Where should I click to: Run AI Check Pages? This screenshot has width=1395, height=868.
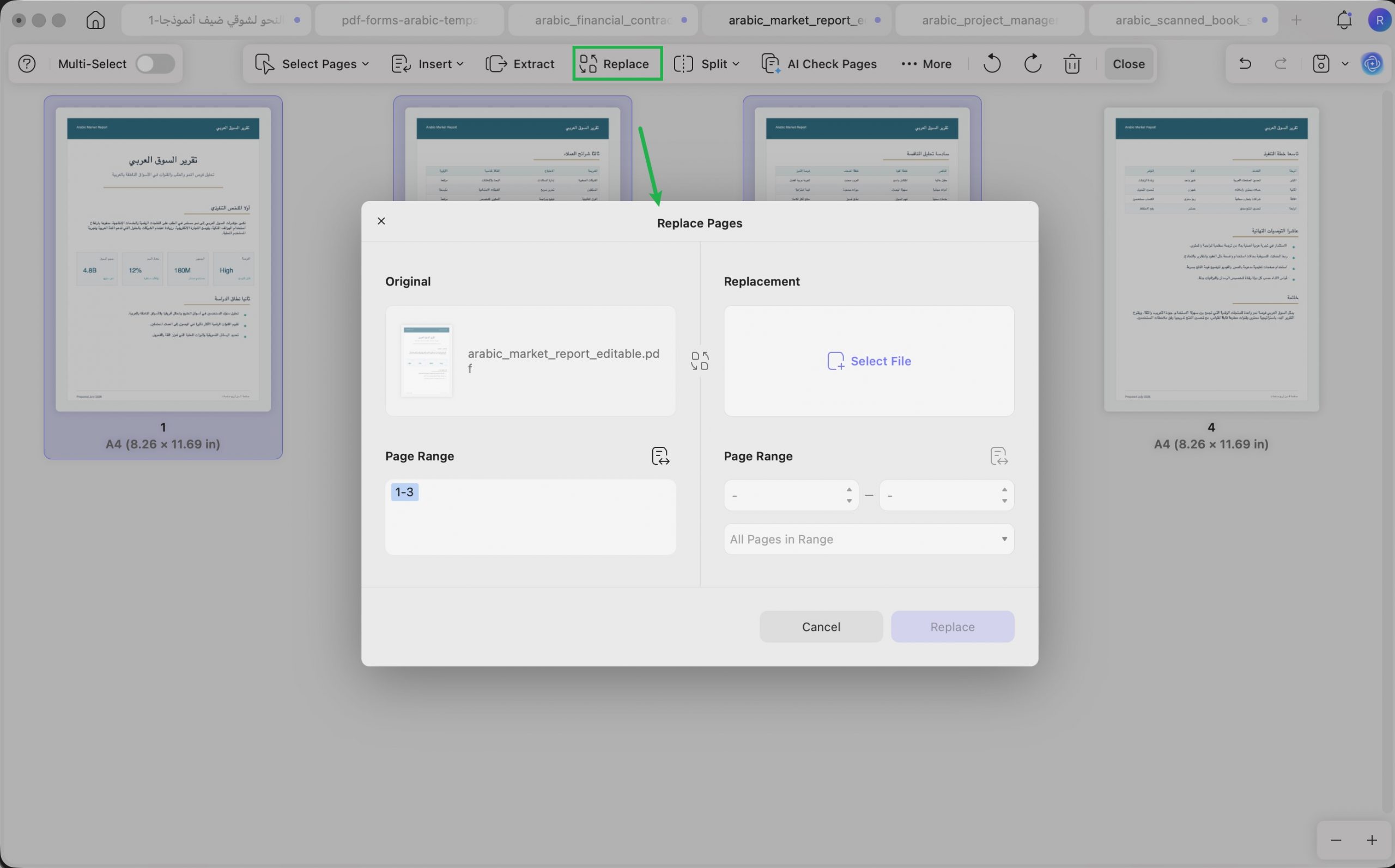[819, 64]
